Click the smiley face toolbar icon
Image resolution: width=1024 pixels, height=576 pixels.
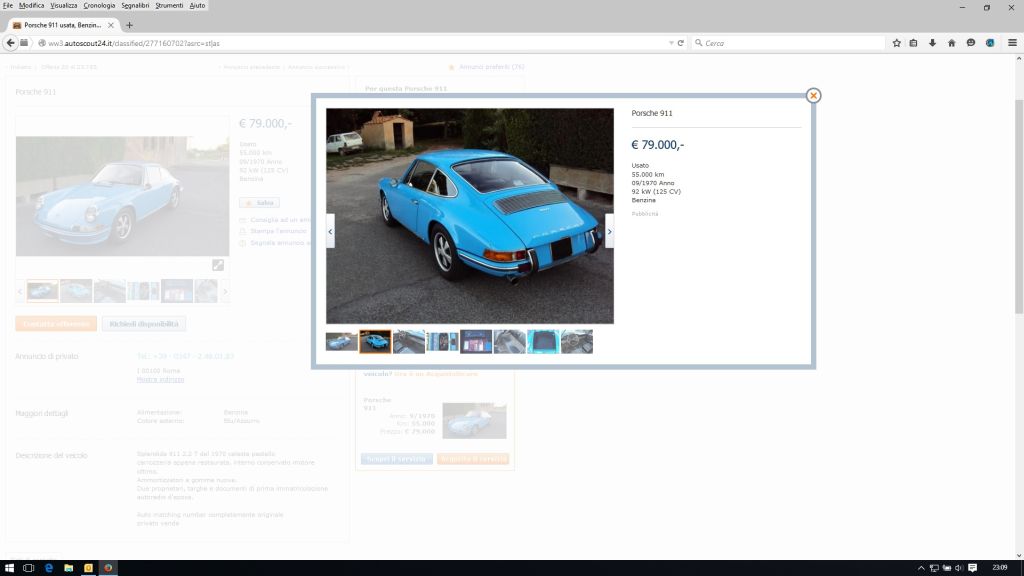click(x=971, y=43)
